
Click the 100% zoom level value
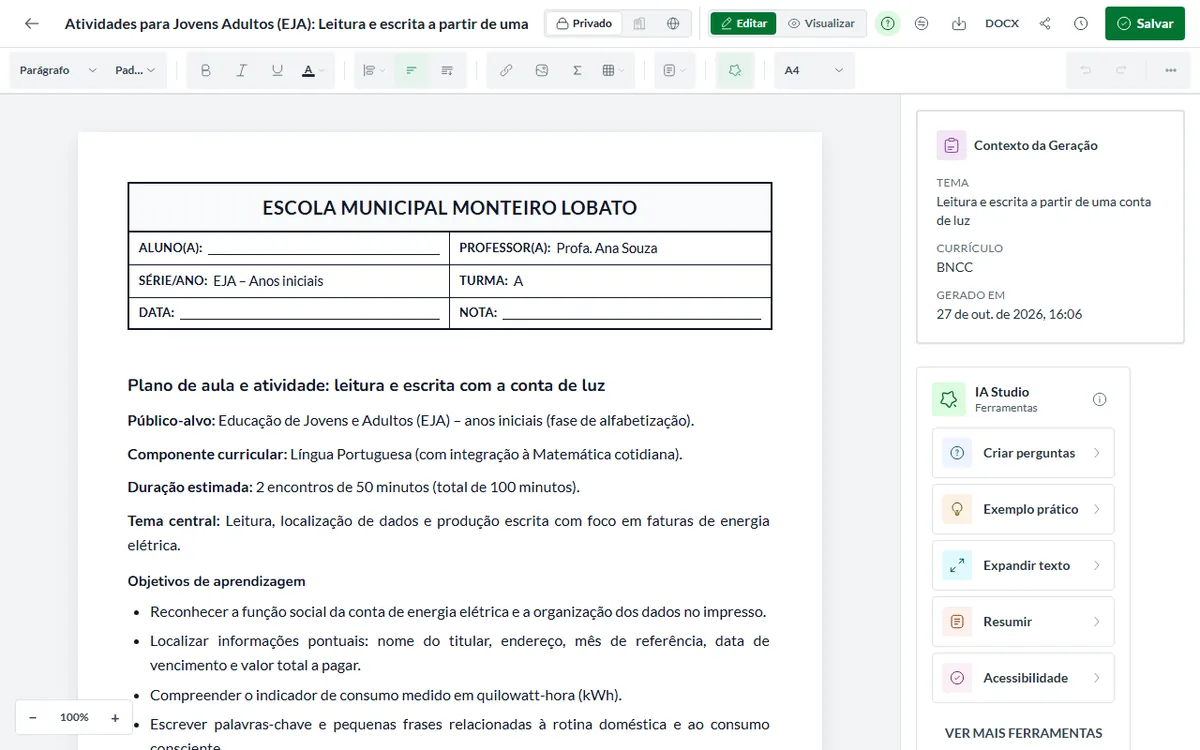pos(74,717)
